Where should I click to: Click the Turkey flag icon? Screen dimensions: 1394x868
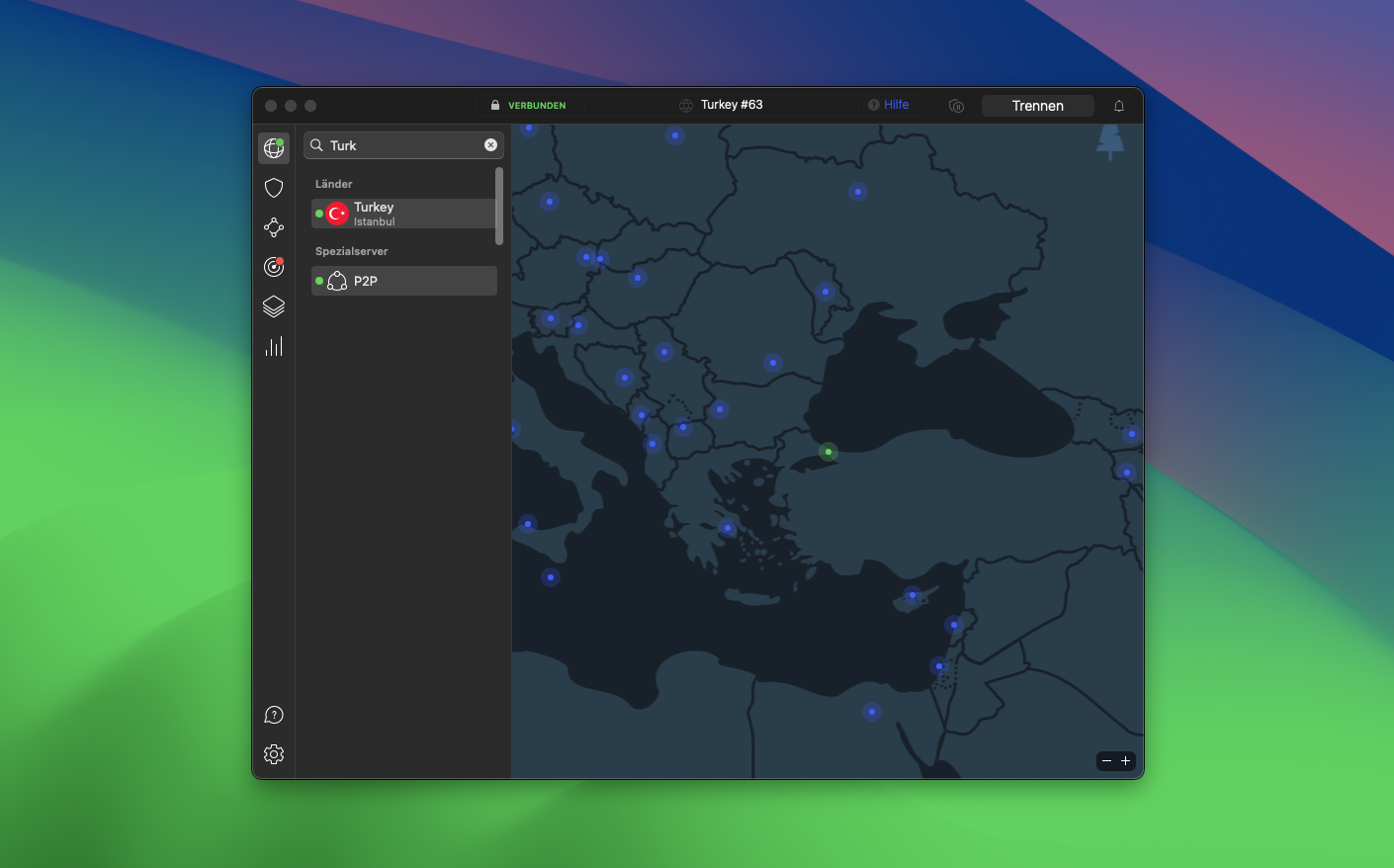click(x=337, y=214)
